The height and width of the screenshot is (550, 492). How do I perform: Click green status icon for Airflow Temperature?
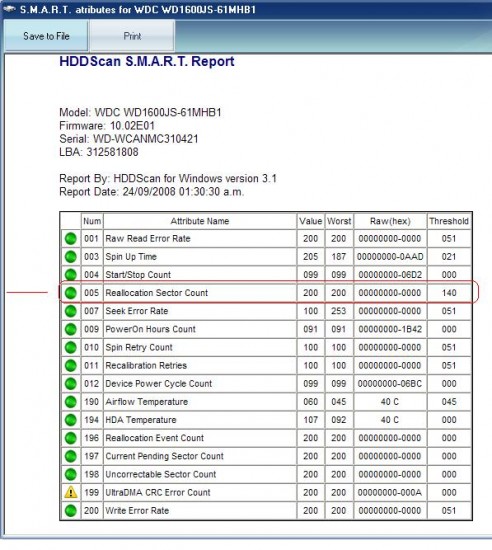coord(71,402)
